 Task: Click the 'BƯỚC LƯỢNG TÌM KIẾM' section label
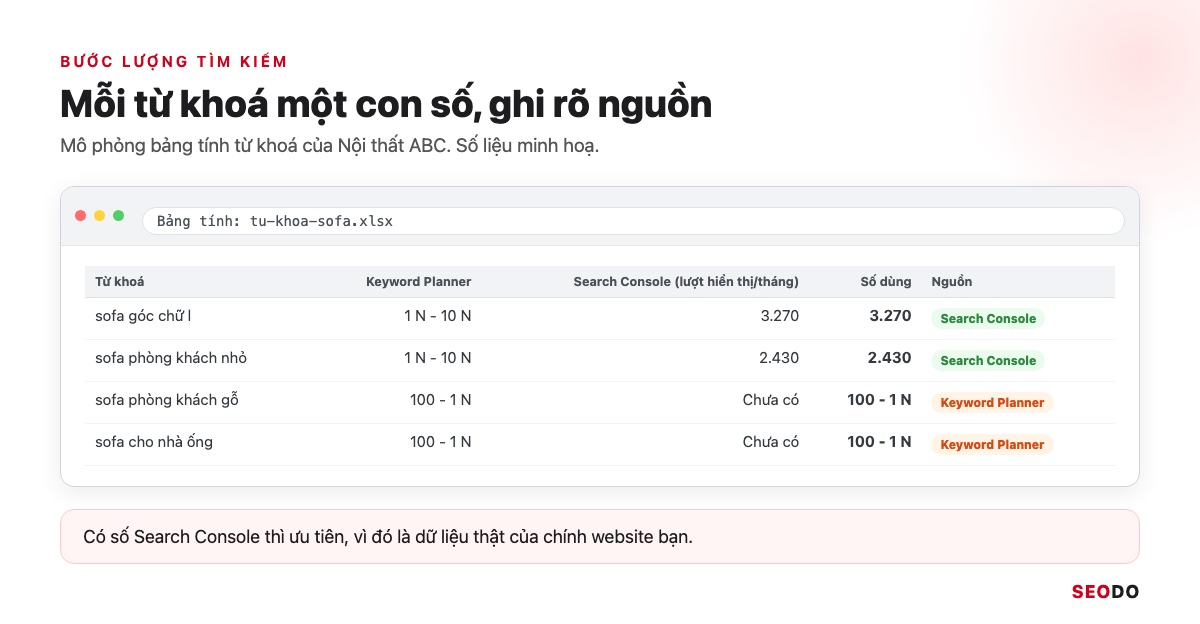pyautogui.click(x=174, y=61)
